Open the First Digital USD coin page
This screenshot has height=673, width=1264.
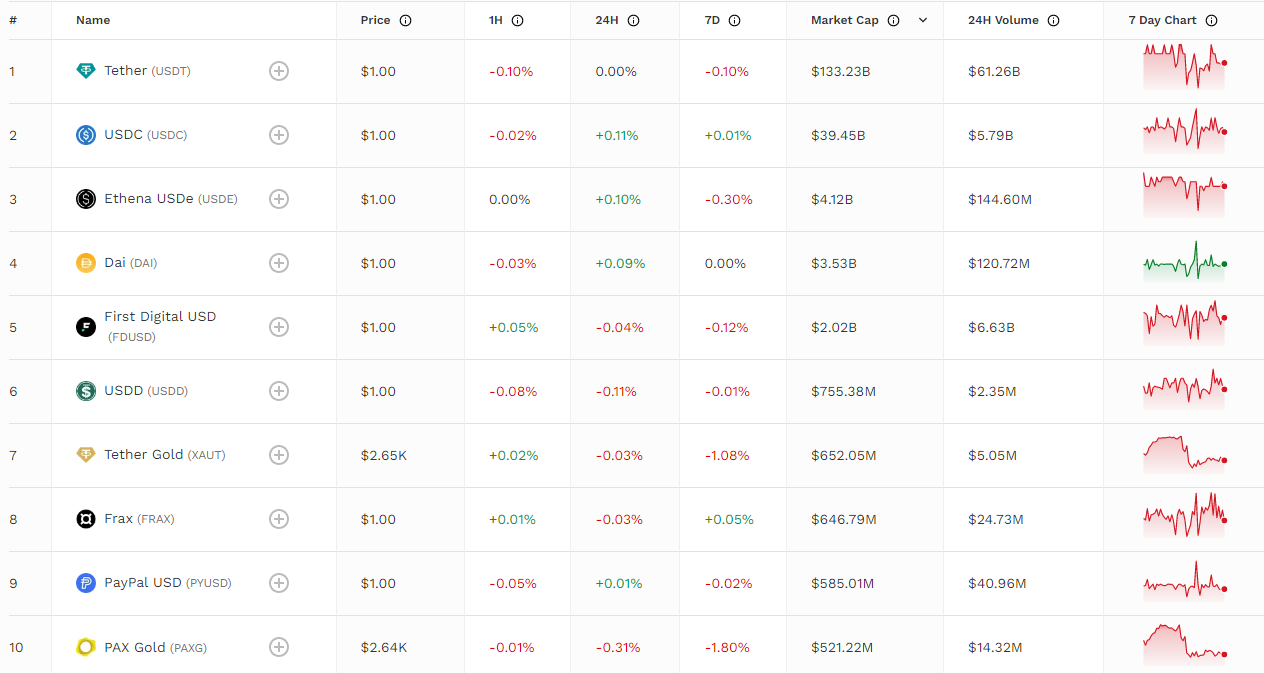point(160,317)
